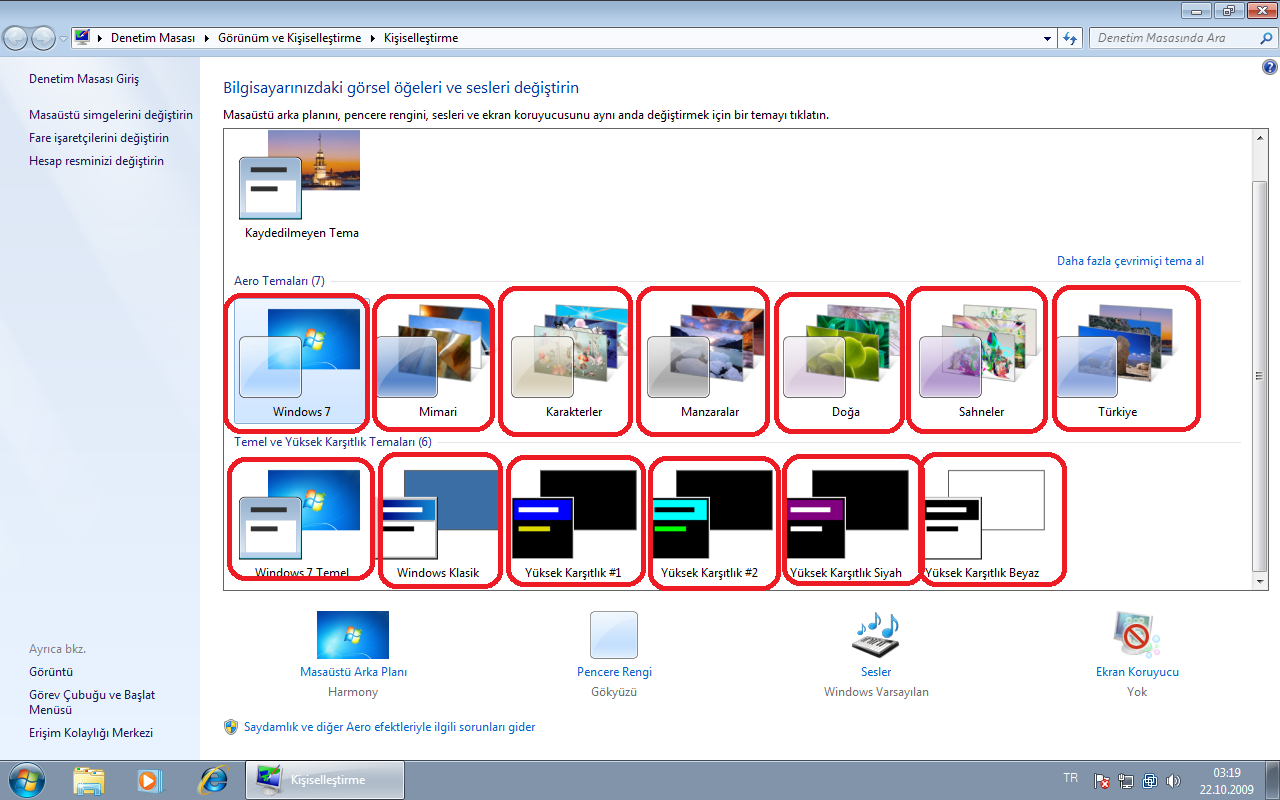
Task: Click Kişiselleştirme breadcrumb in address bar
Action: pos(420,38)
